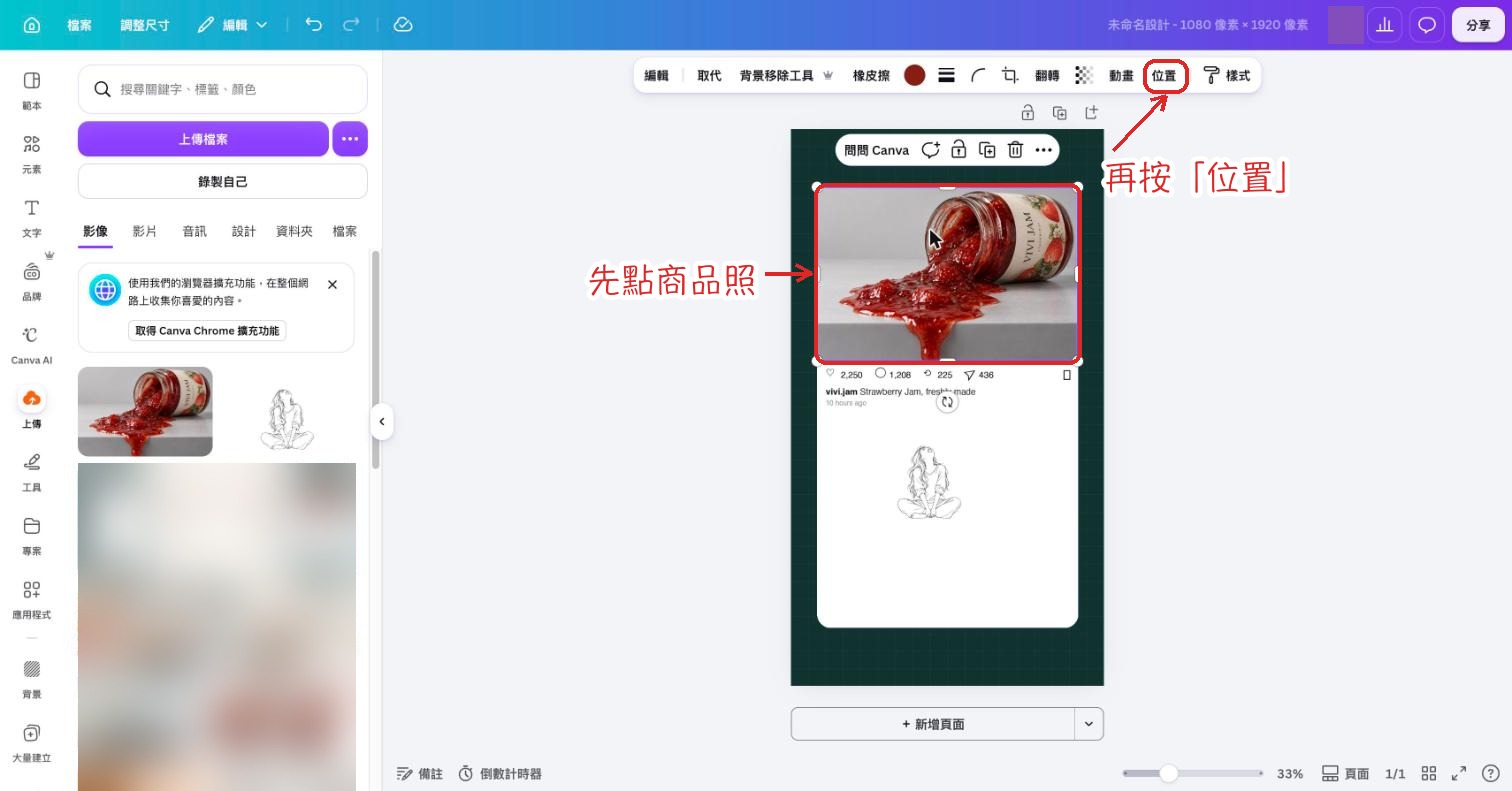Select the crop tool in toolbar
Screen dimensions: 1512x791
coord(1010,75)
